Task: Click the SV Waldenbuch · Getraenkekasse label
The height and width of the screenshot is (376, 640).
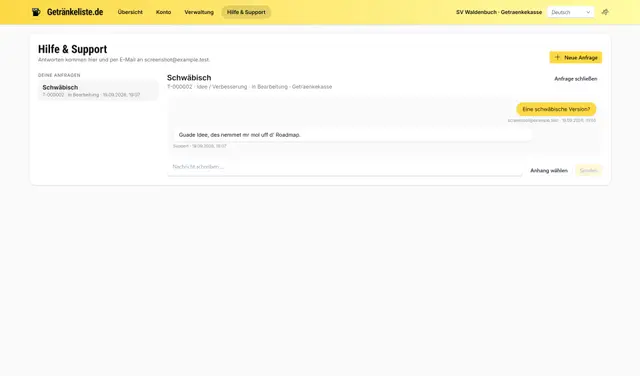Action: (x=499, y=12)
